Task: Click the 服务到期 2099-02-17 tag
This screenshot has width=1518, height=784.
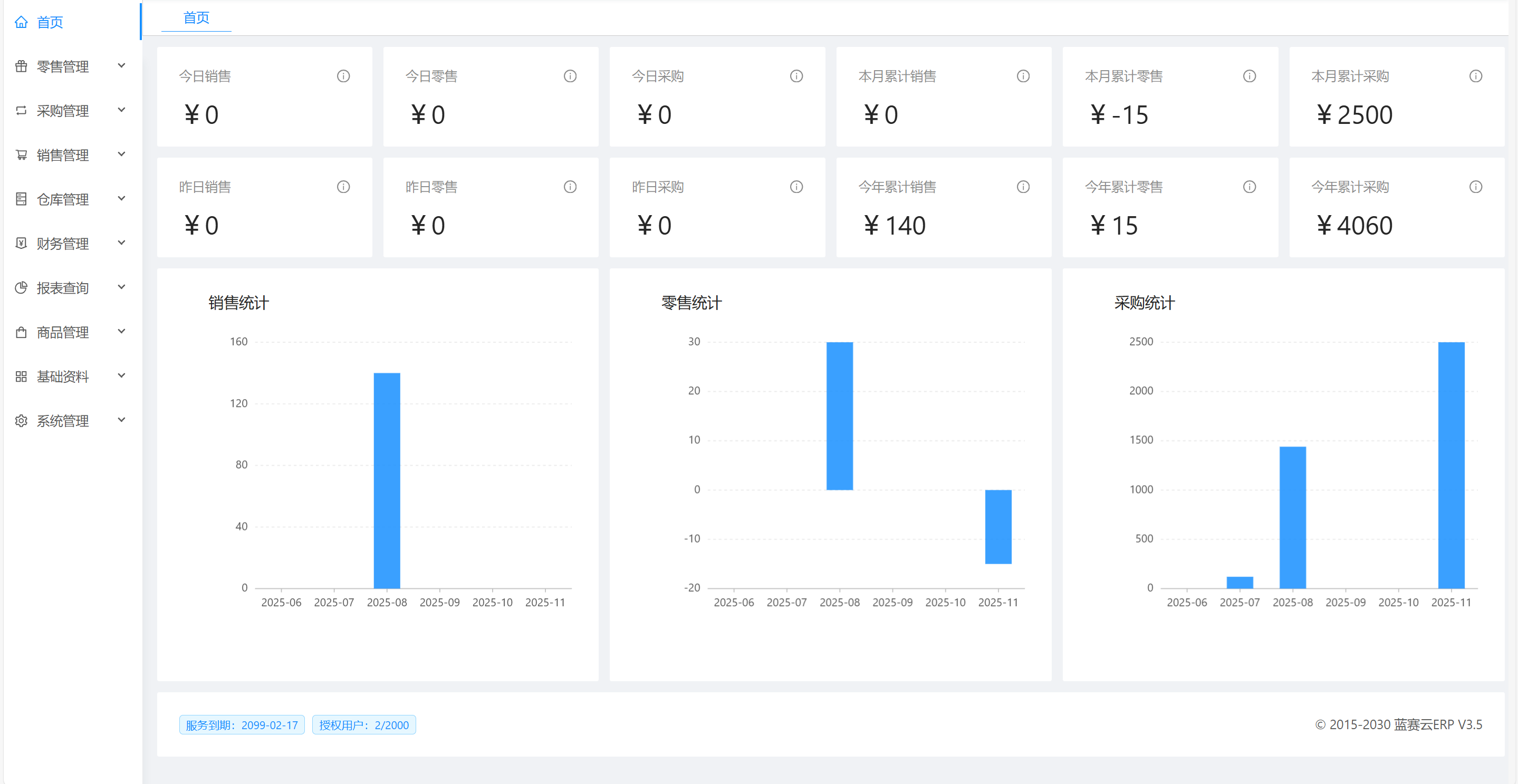Action: coord(242,724)
